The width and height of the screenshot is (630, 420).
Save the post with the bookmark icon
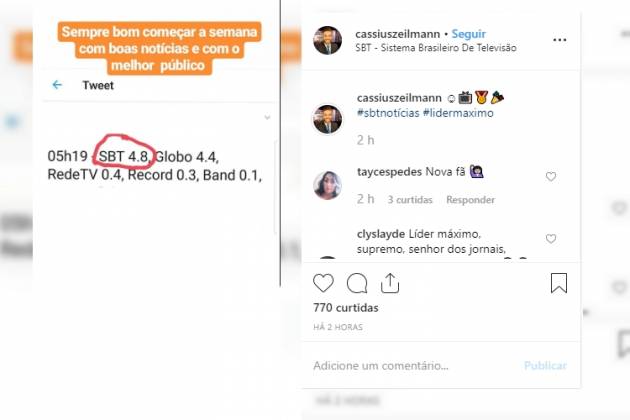[559, 283]
